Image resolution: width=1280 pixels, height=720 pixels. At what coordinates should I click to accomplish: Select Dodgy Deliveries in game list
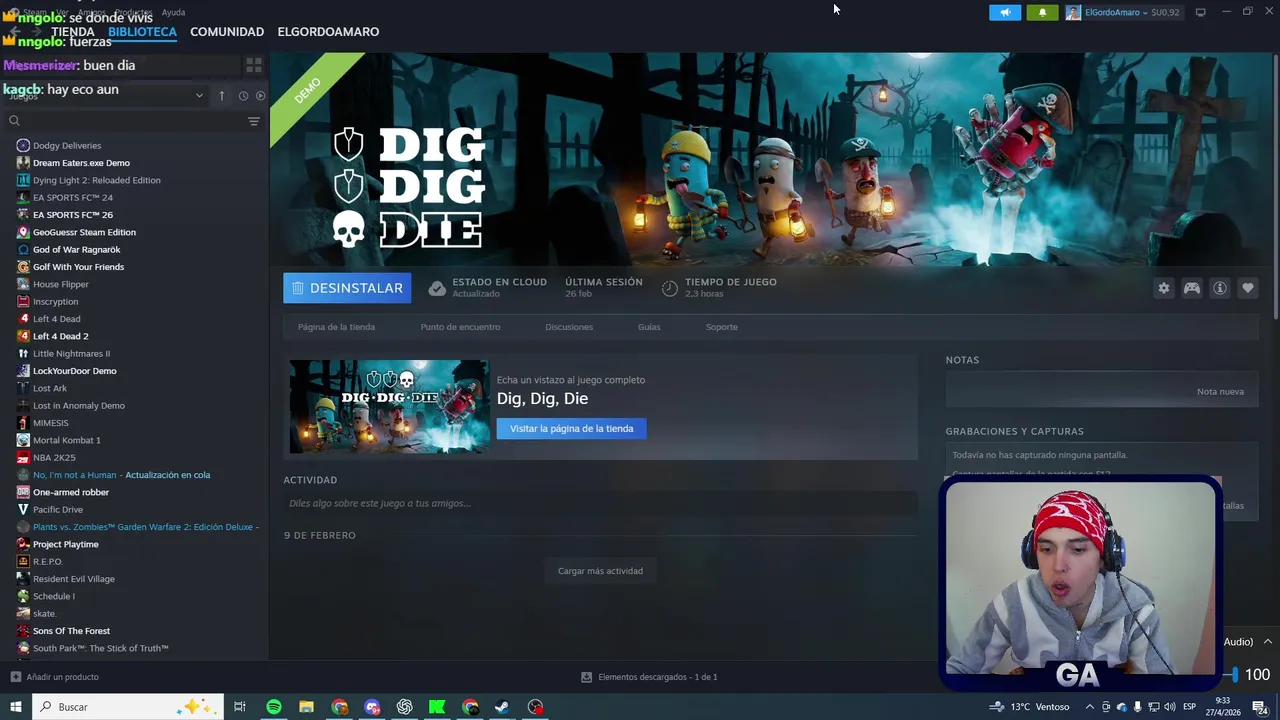pyautogui.click(x=67, y=145)
